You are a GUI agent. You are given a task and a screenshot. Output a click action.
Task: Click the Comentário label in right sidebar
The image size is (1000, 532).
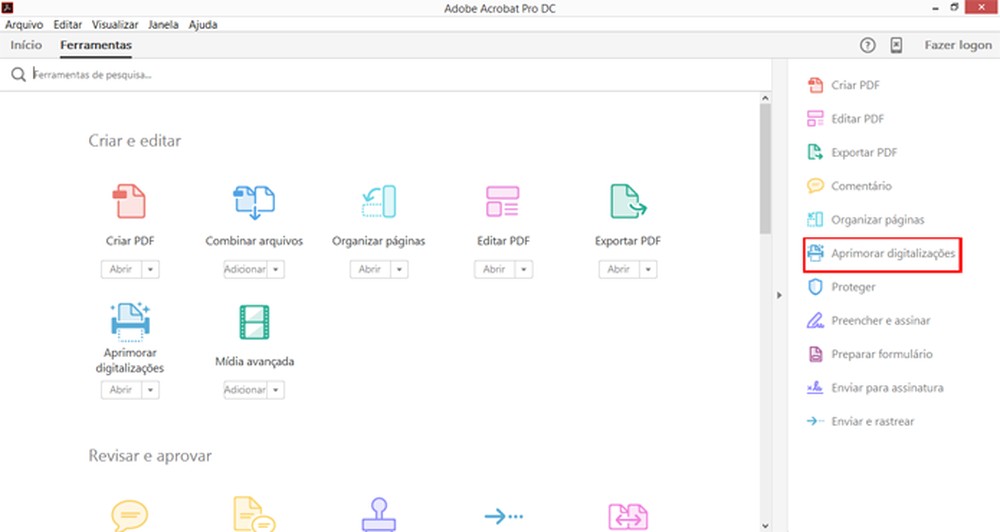(861, 186)
